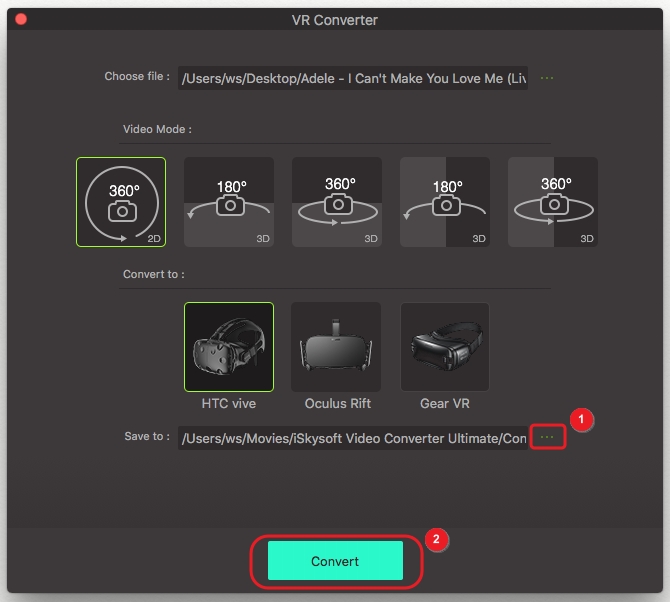Image resolution: width=670 pixels, height=602 pixels.
Task: Select the HTC Vive headset image
Action: (x=229, y=347)
